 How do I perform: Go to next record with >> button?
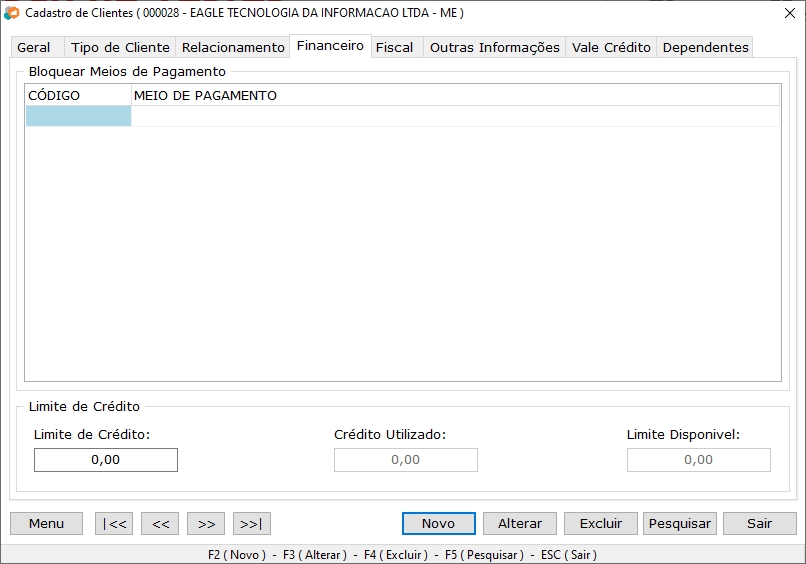(206, 523)
